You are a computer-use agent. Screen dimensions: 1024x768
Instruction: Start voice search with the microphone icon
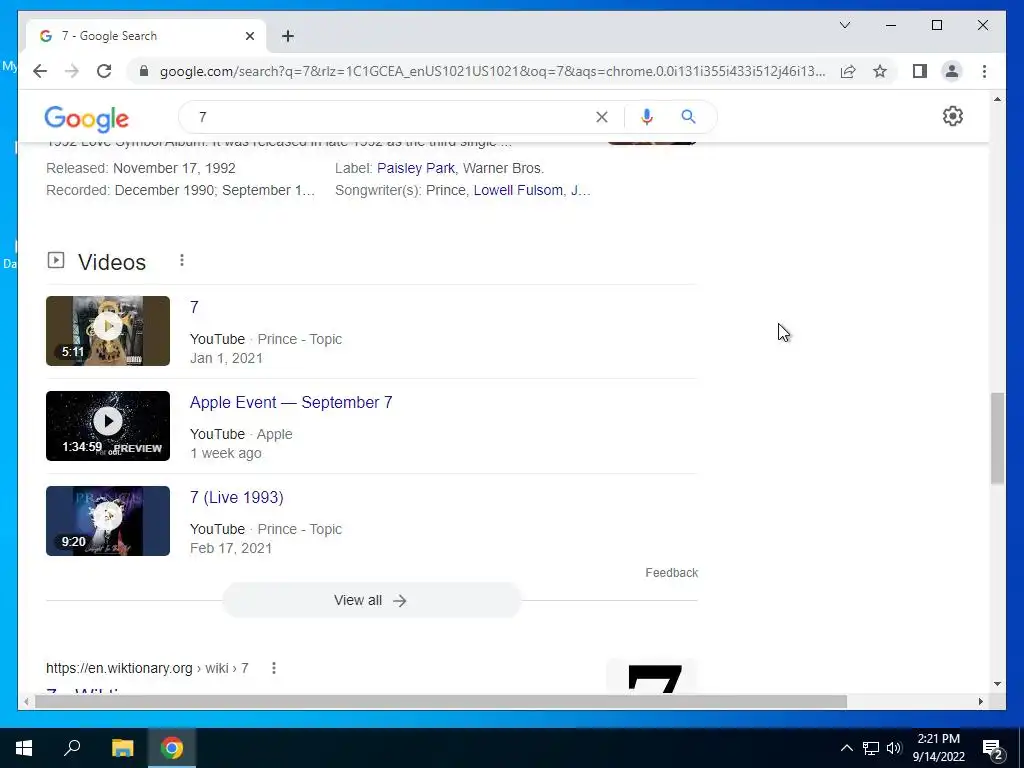[647, 117]
